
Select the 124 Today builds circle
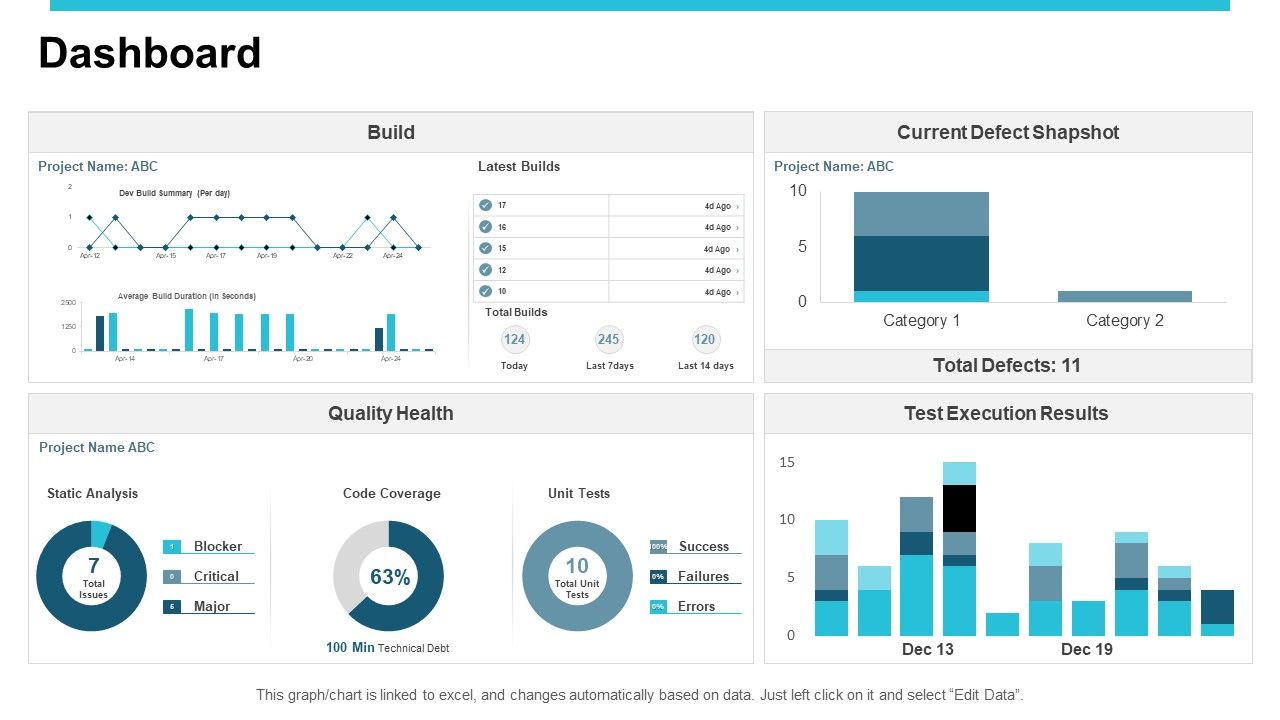click(x=514, y=339)
